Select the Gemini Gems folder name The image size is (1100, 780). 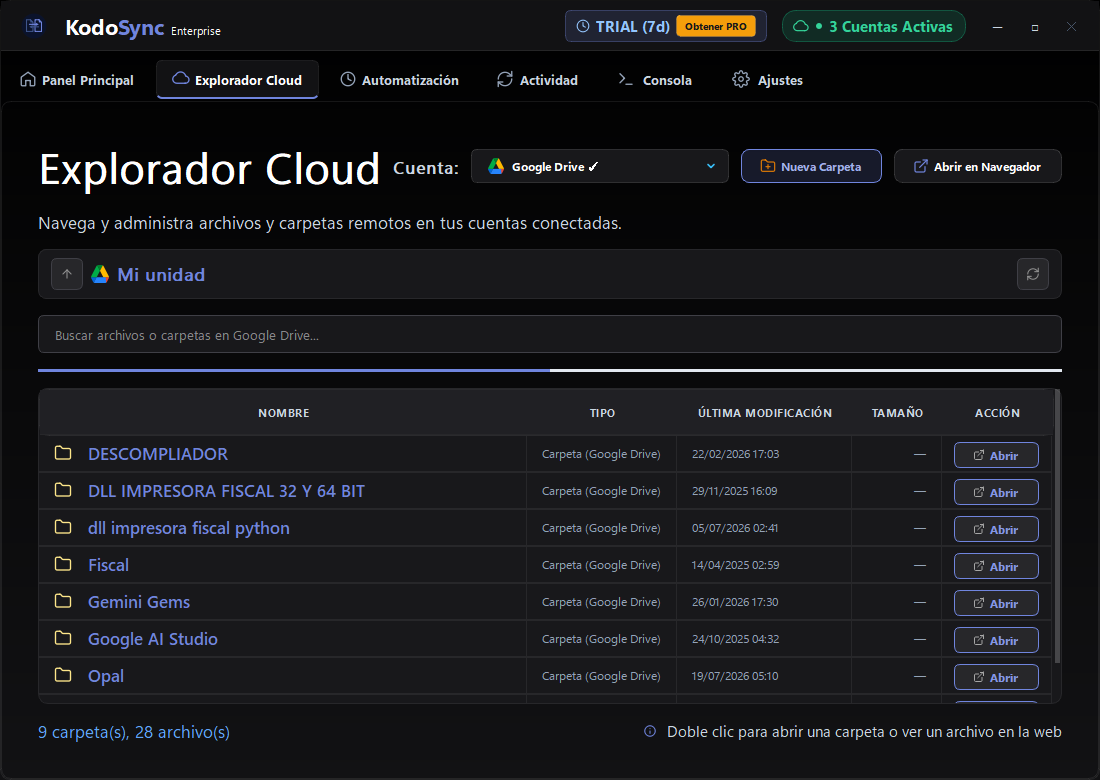point(139,602)
